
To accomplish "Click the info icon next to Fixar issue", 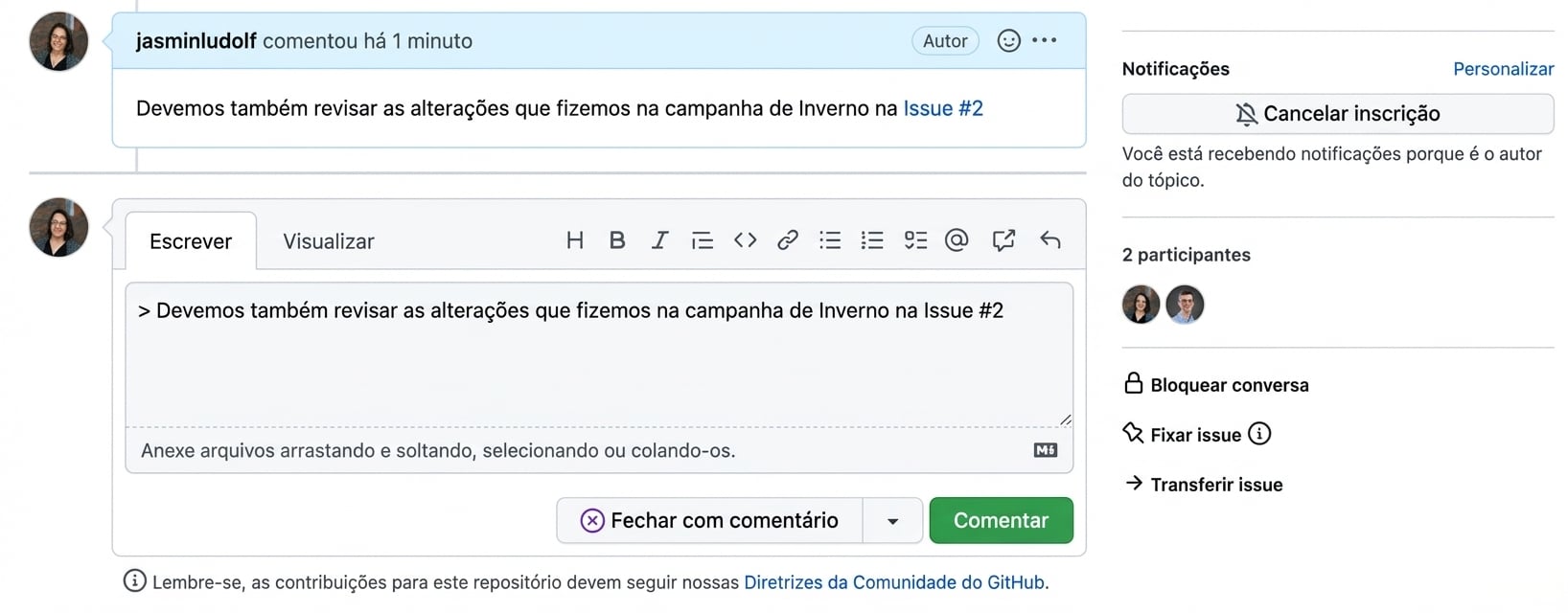I will 1259,434.
